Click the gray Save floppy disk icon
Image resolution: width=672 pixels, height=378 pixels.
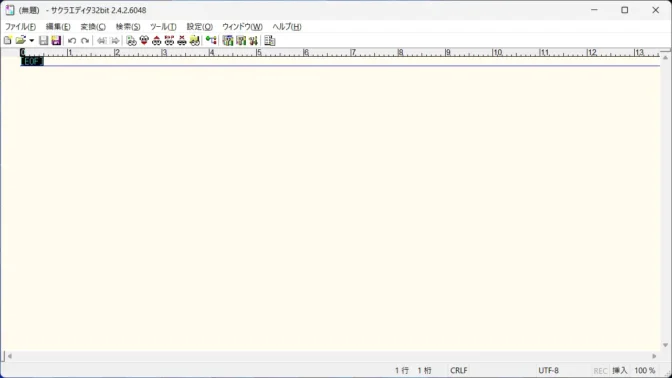pyautogui.click(x=43, y=40)
